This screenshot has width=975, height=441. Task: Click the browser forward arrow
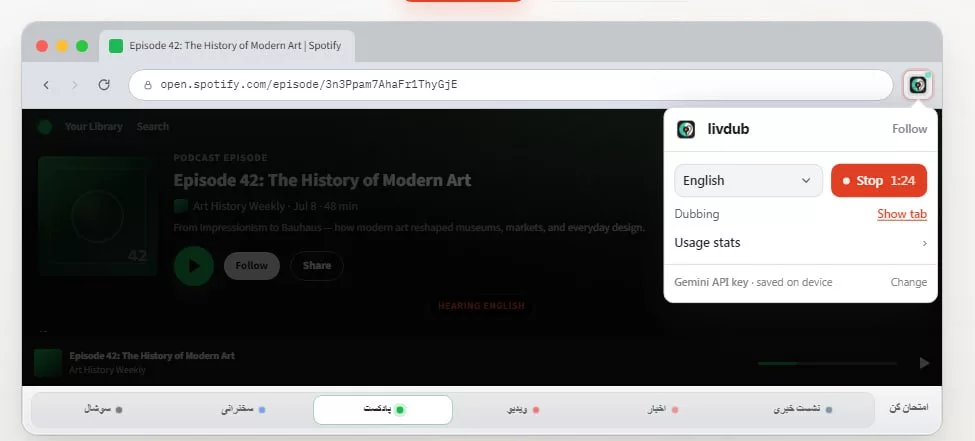click(75, 85)
